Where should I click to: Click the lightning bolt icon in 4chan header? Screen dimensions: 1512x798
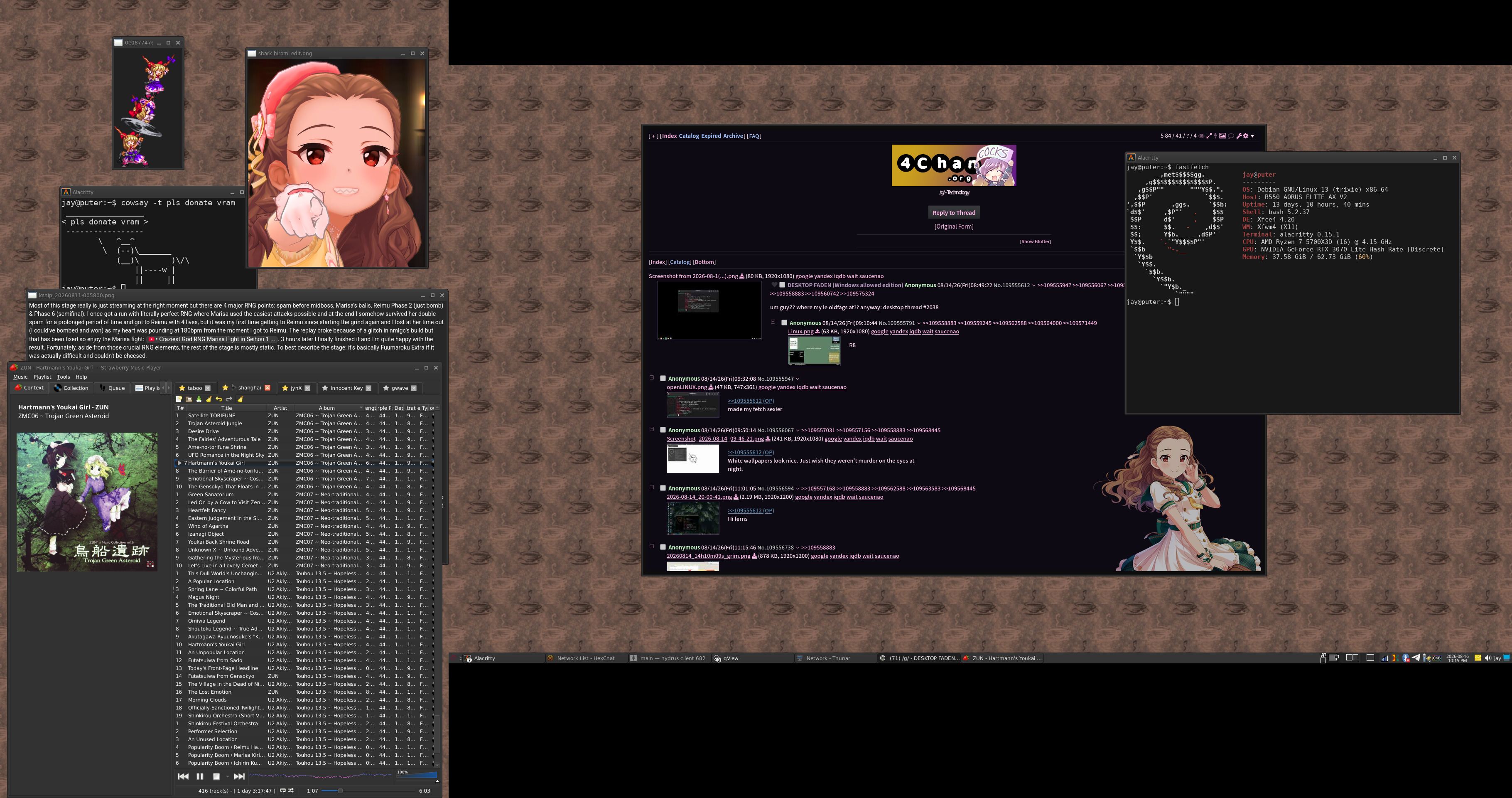(1215, 136)
